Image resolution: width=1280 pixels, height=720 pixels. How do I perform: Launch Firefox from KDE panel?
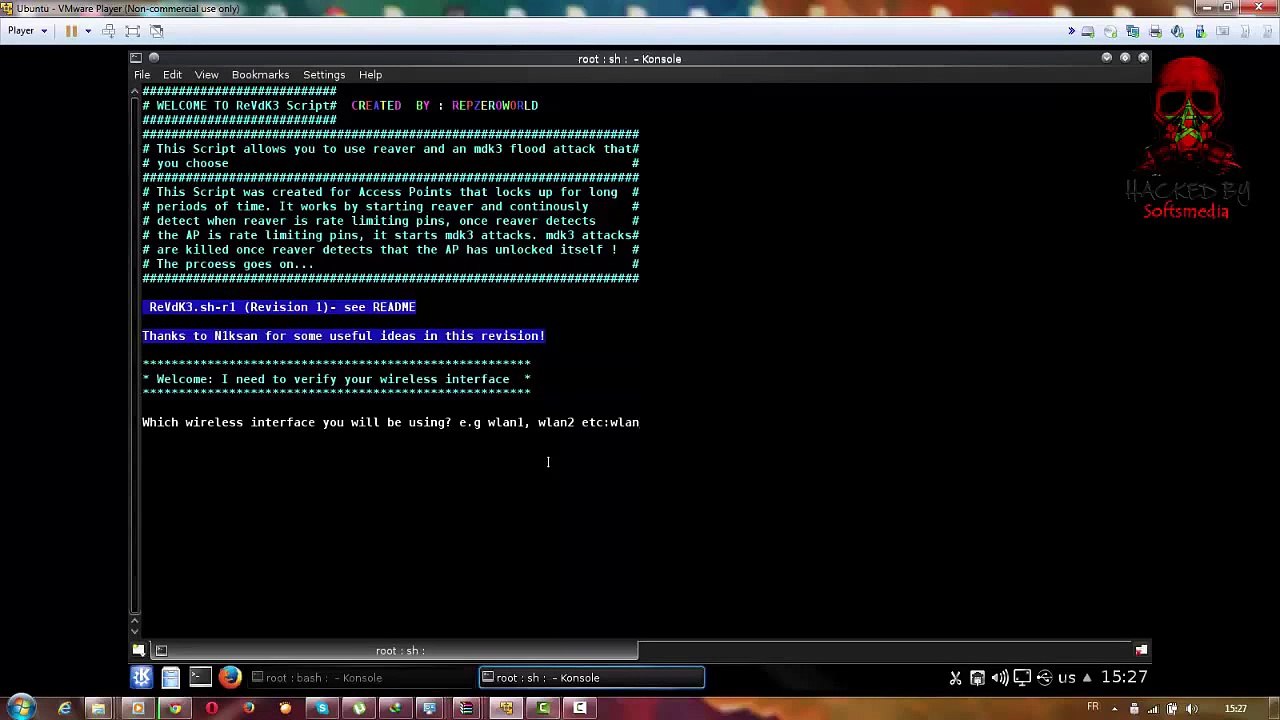click(x=230, y=678)
